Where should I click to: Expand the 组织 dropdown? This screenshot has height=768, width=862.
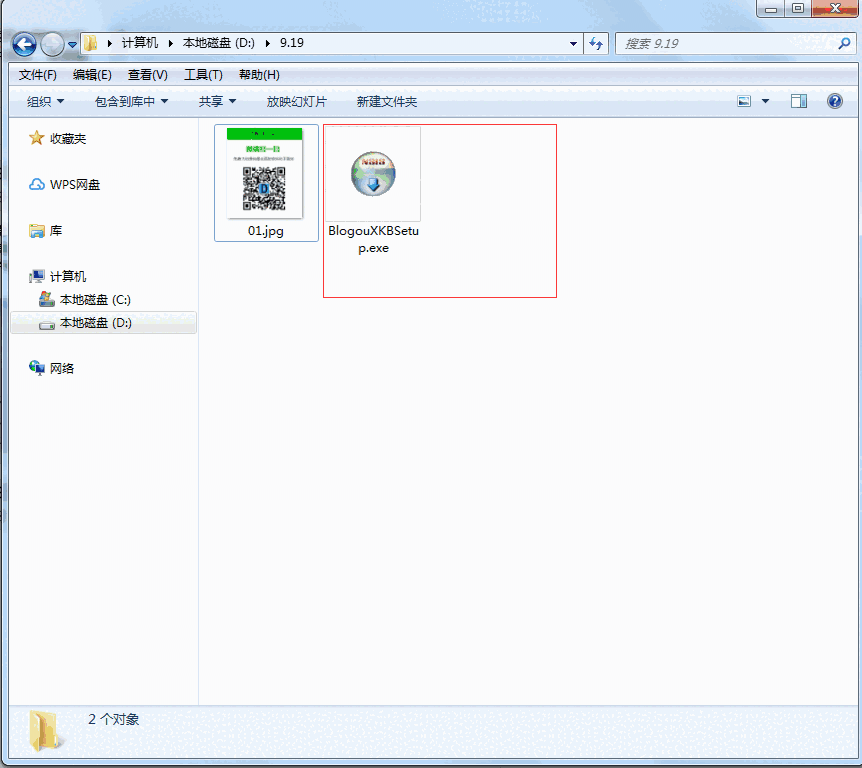[x=42, y=100]
